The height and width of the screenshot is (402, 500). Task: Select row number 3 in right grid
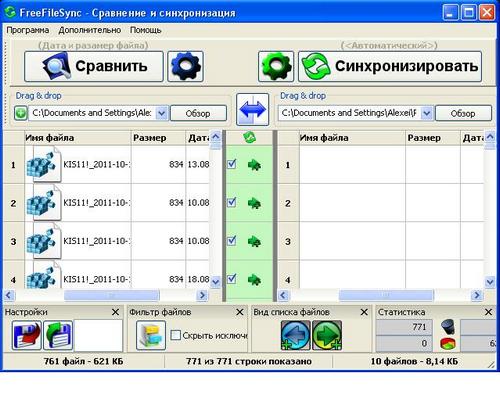(x=288, y=241)
